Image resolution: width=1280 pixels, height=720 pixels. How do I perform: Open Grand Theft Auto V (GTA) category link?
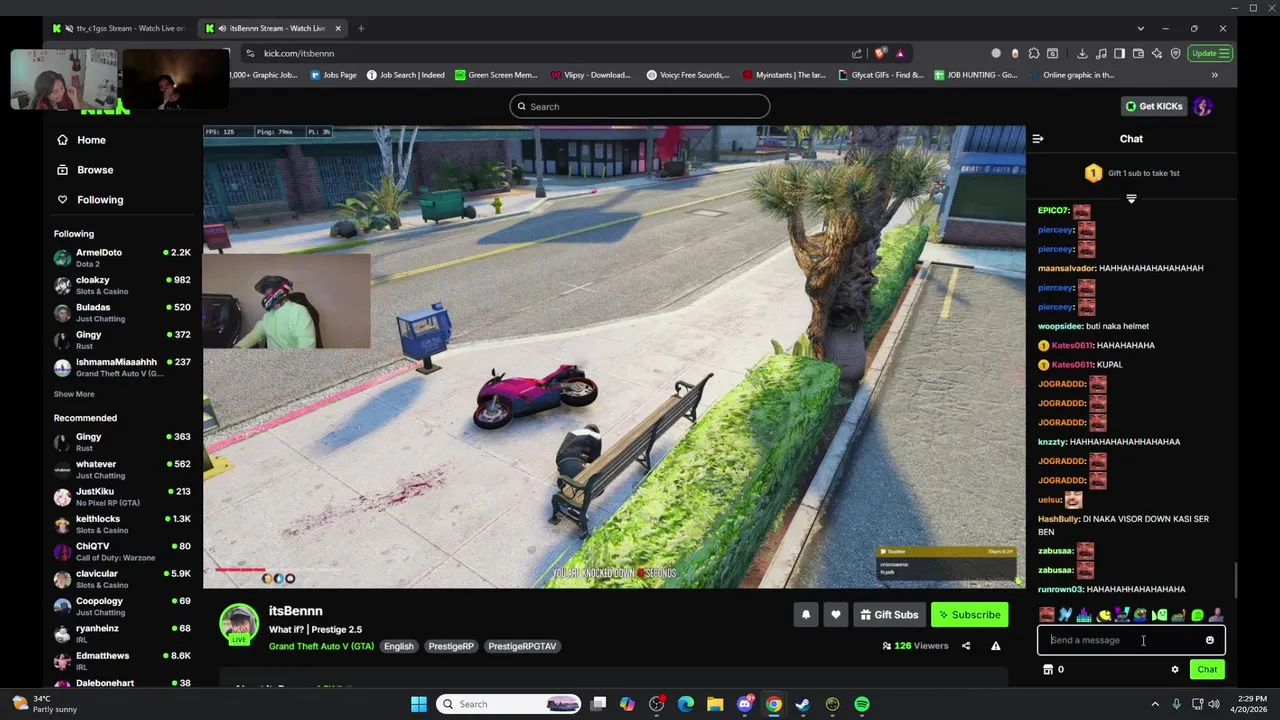[321, 646]
